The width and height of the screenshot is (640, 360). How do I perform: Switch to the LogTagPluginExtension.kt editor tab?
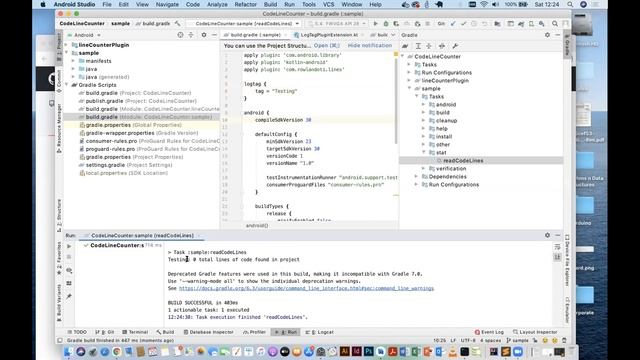tap(329, 35)
